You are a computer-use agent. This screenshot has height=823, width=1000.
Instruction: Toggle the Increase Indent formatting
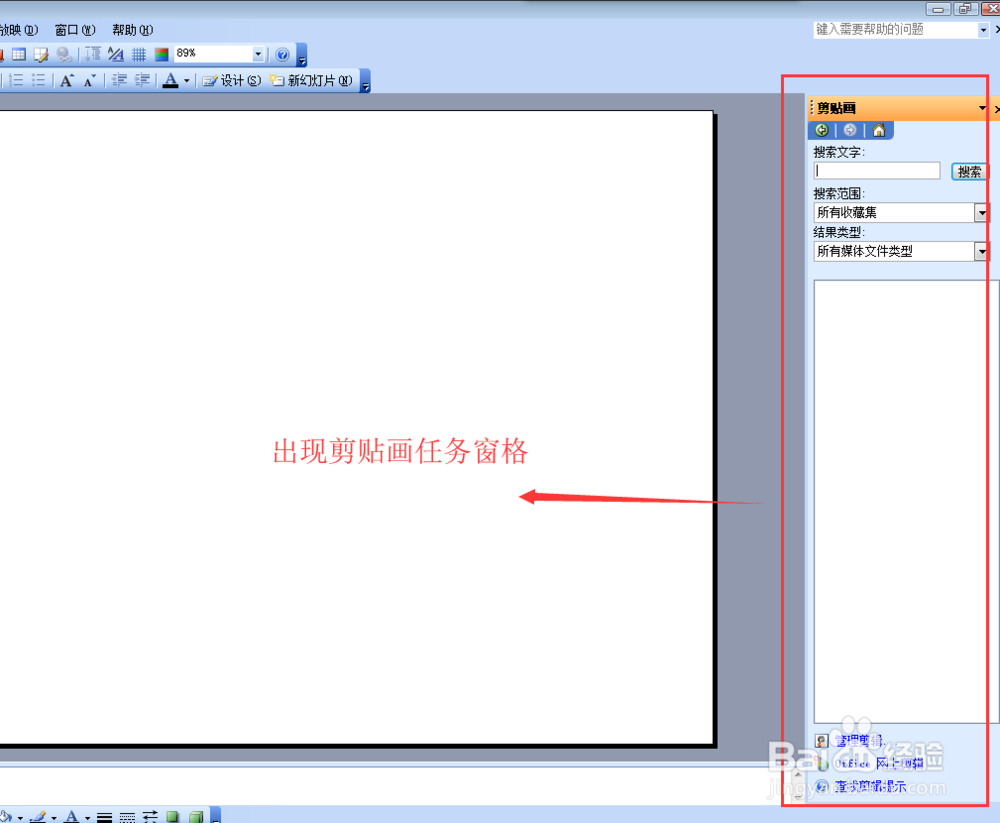(x=140, y=79)
